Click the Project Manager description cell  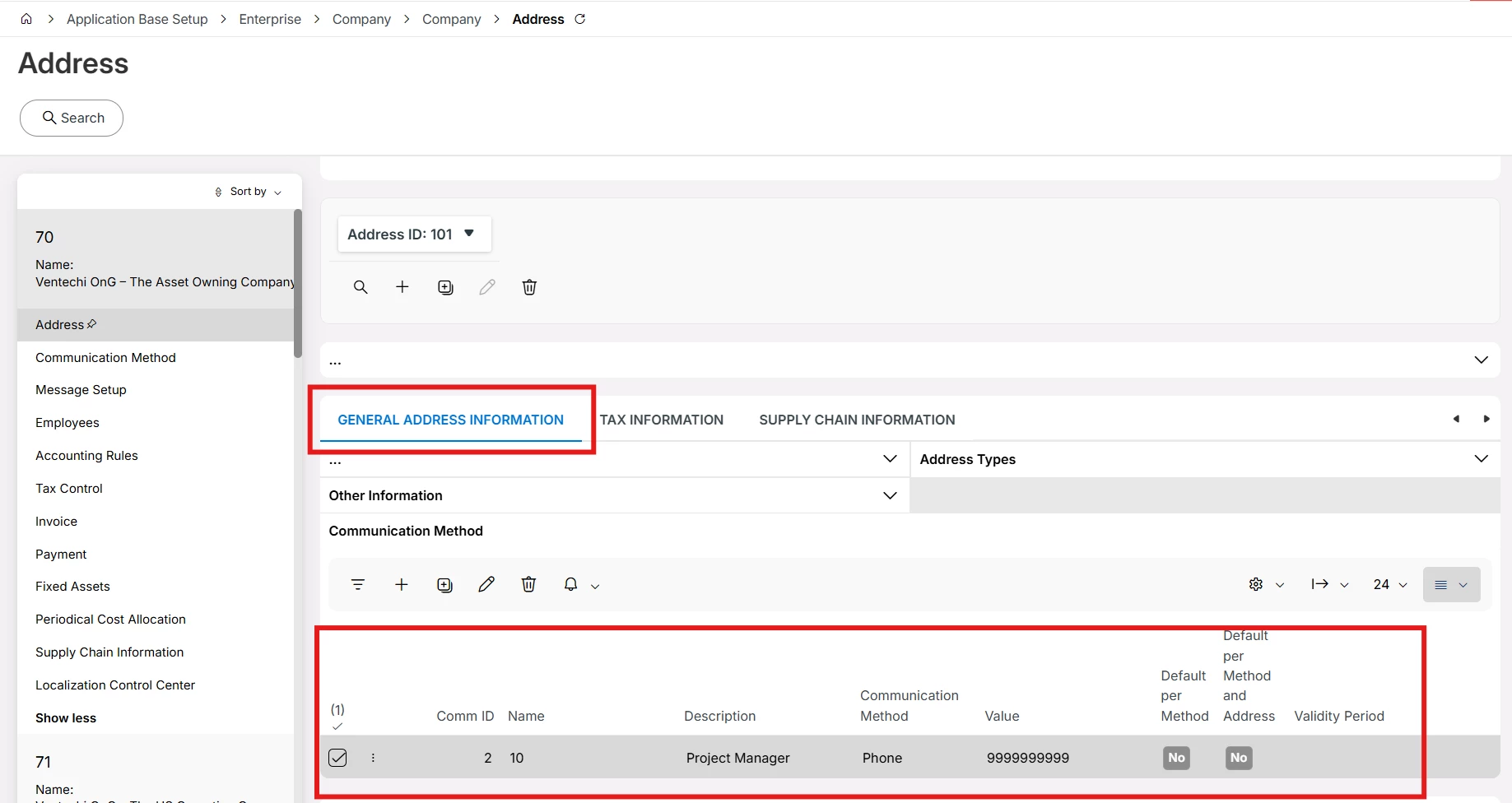(x=738, y=758)
